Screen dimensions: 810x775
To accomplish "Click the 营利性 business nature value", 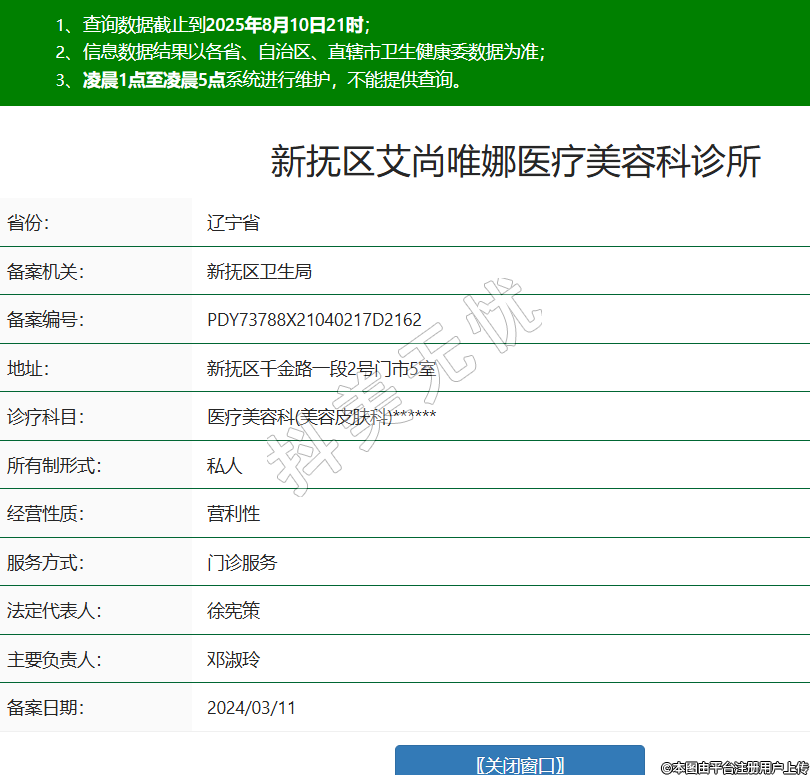I will coord(233,514).
